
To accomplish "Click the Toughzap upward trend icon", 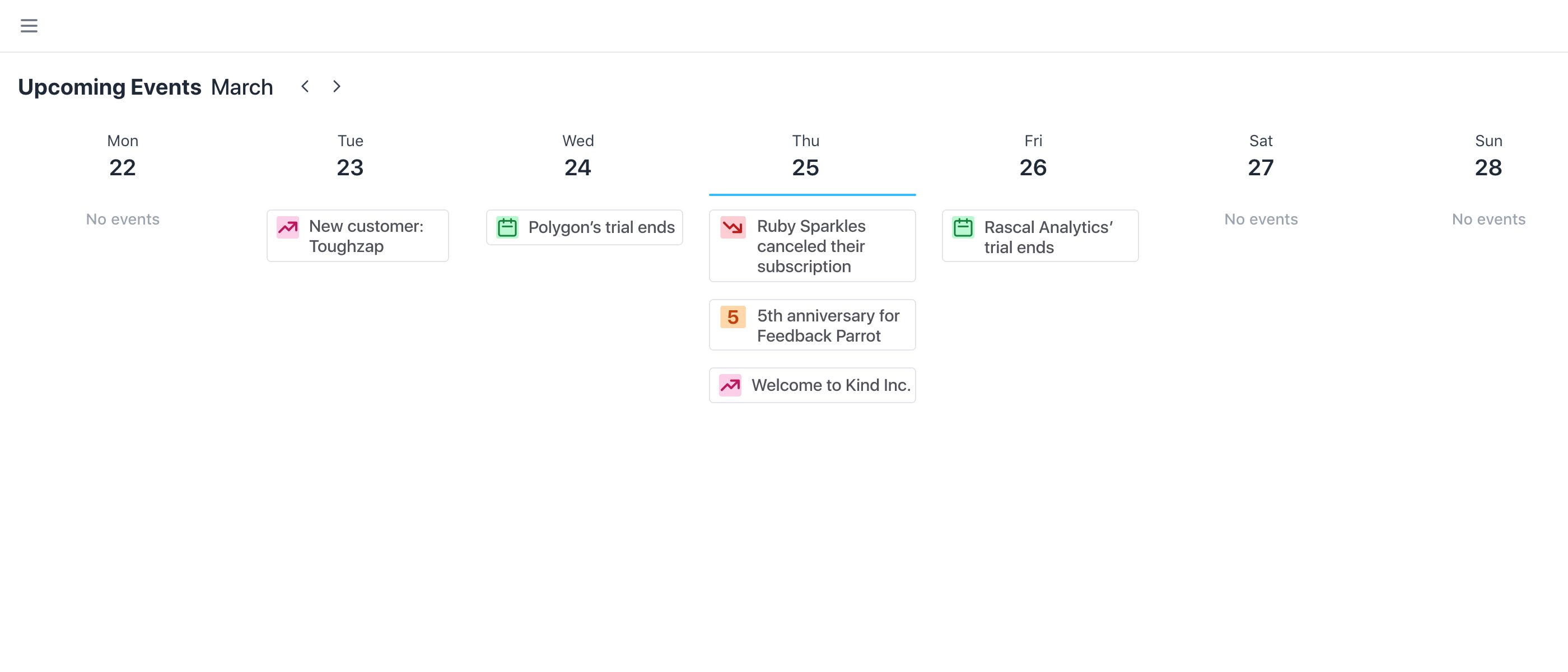I will (x=287, y=228).
